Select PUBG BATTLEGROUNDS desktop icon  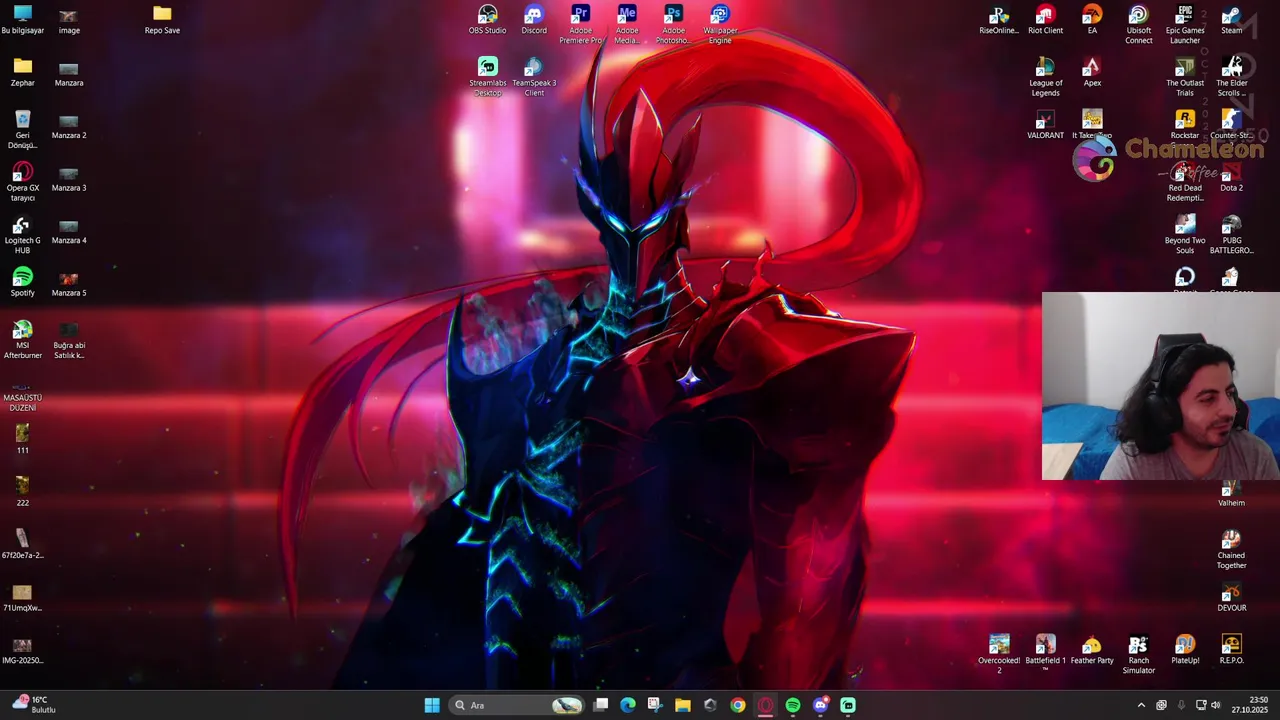[x=1231, y=234]
